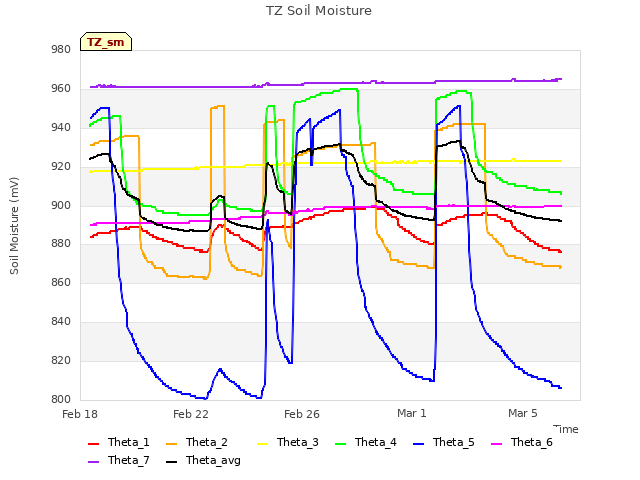Click the Feb 26 x-axis tick label

pyautogui.click(x=302, y=414)
